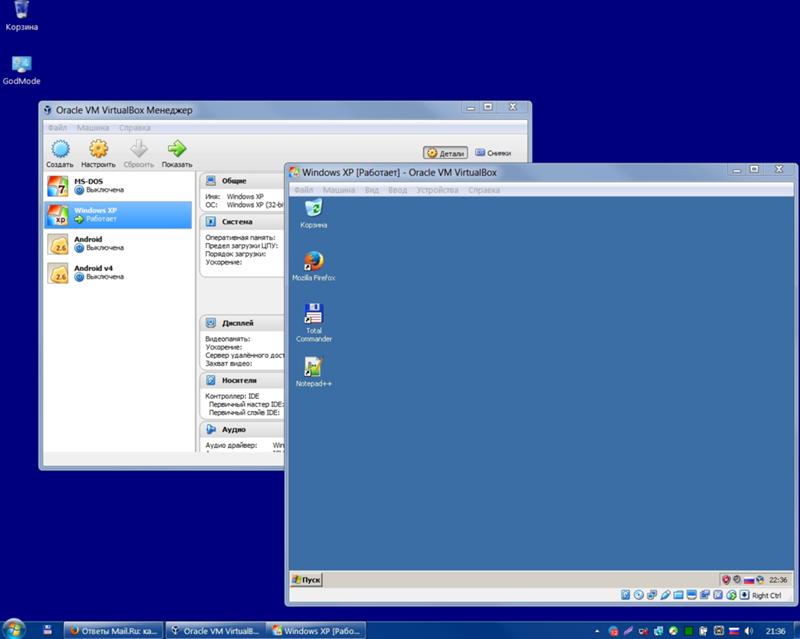The image size is (800, 639).
Task: Open Машина menu in VirtualBox Manager
Action: tap(93, 127)
